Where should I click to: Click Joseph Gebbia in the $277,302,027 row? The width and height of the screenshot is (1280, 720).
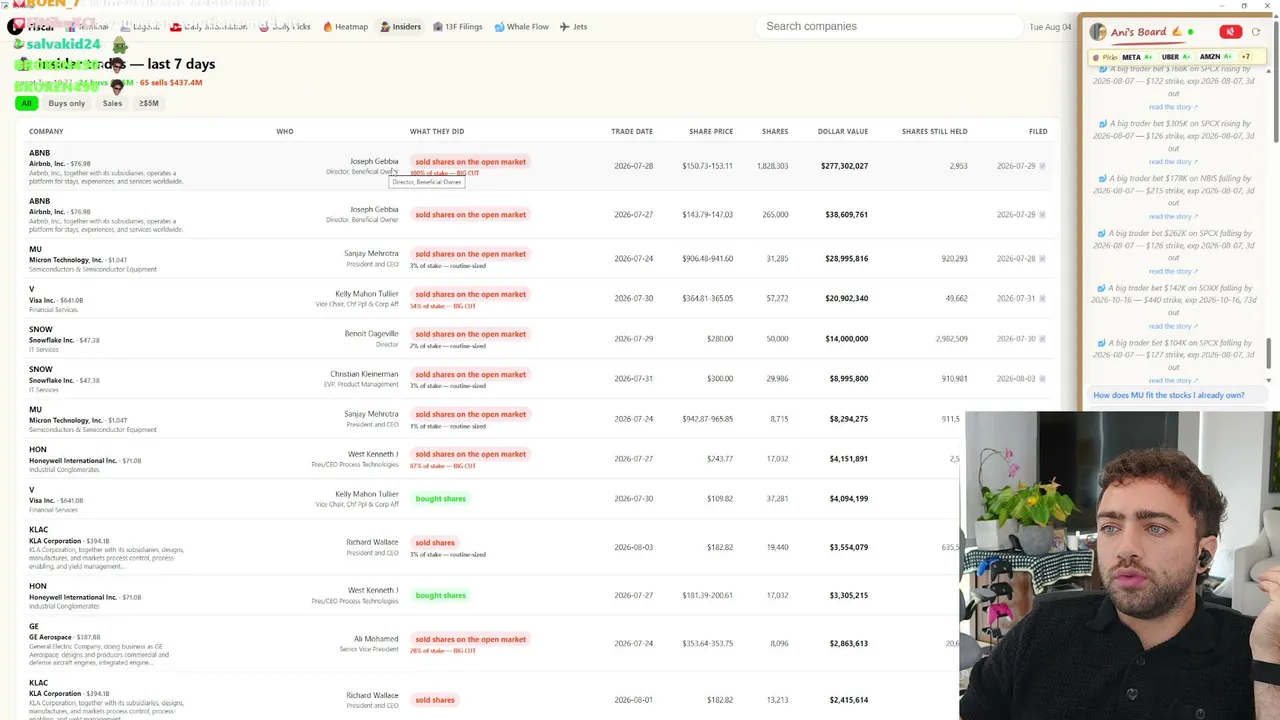click(x=374, y=161)
